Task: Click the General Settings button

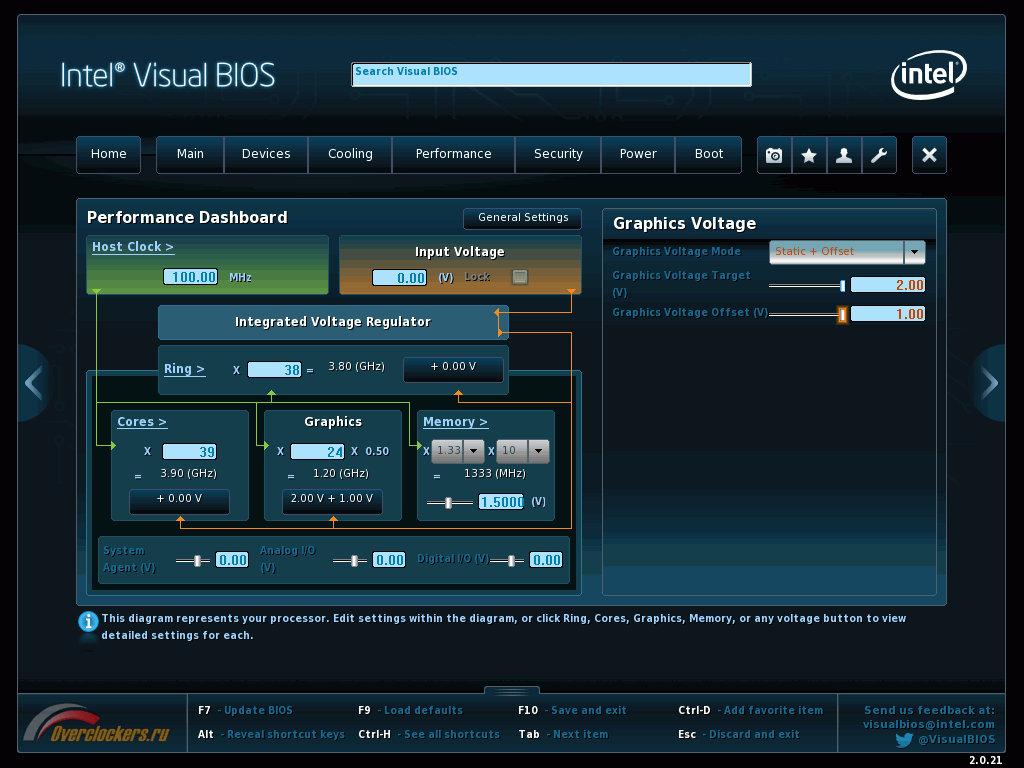Action: point(522,218)
